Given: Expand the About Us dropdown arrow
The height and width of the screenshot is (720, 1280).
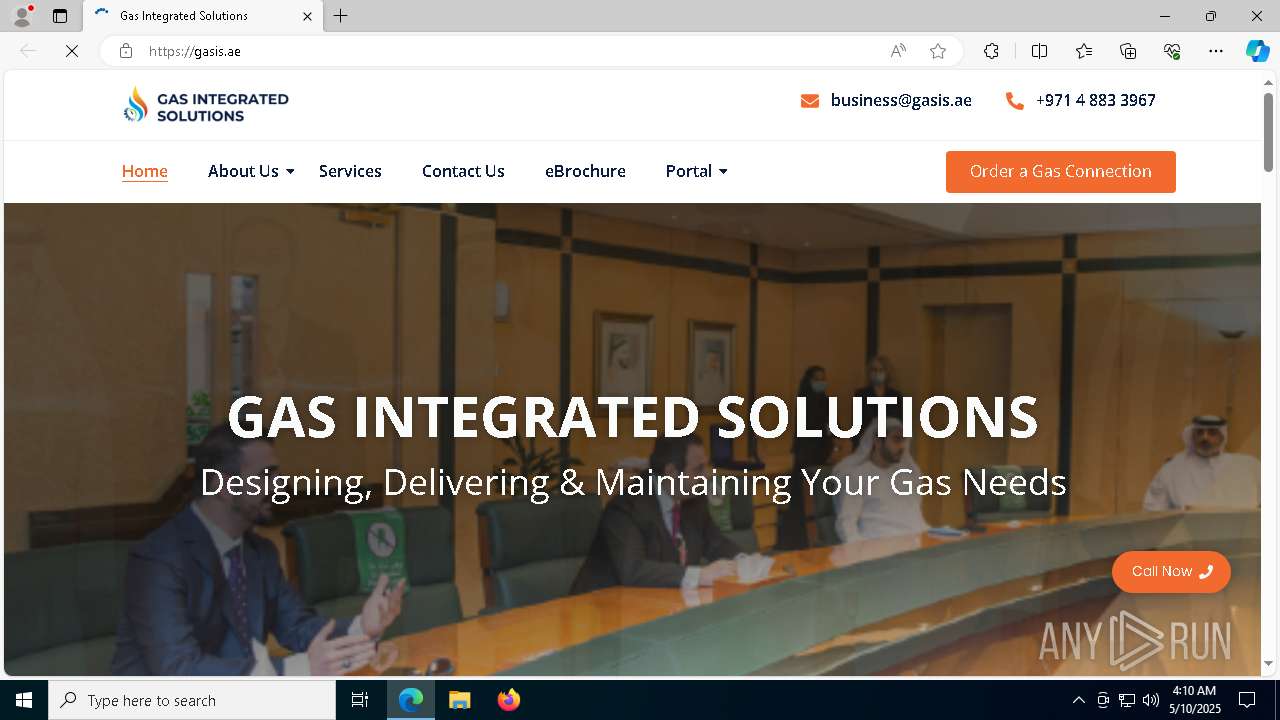Looking at the screenshot, I should pyautogui.click(x=290, y=172).
